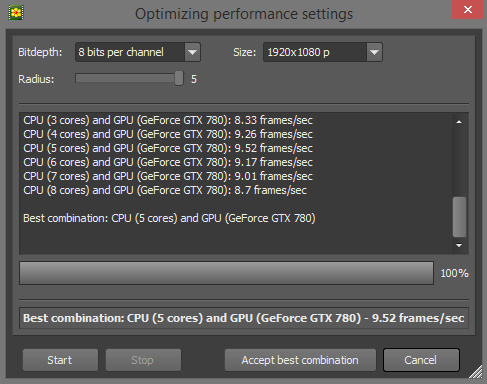This screenshot has height=384, width=487.
Task: Click the 1920x1080 p size field
Action: [x=323, y=52]
